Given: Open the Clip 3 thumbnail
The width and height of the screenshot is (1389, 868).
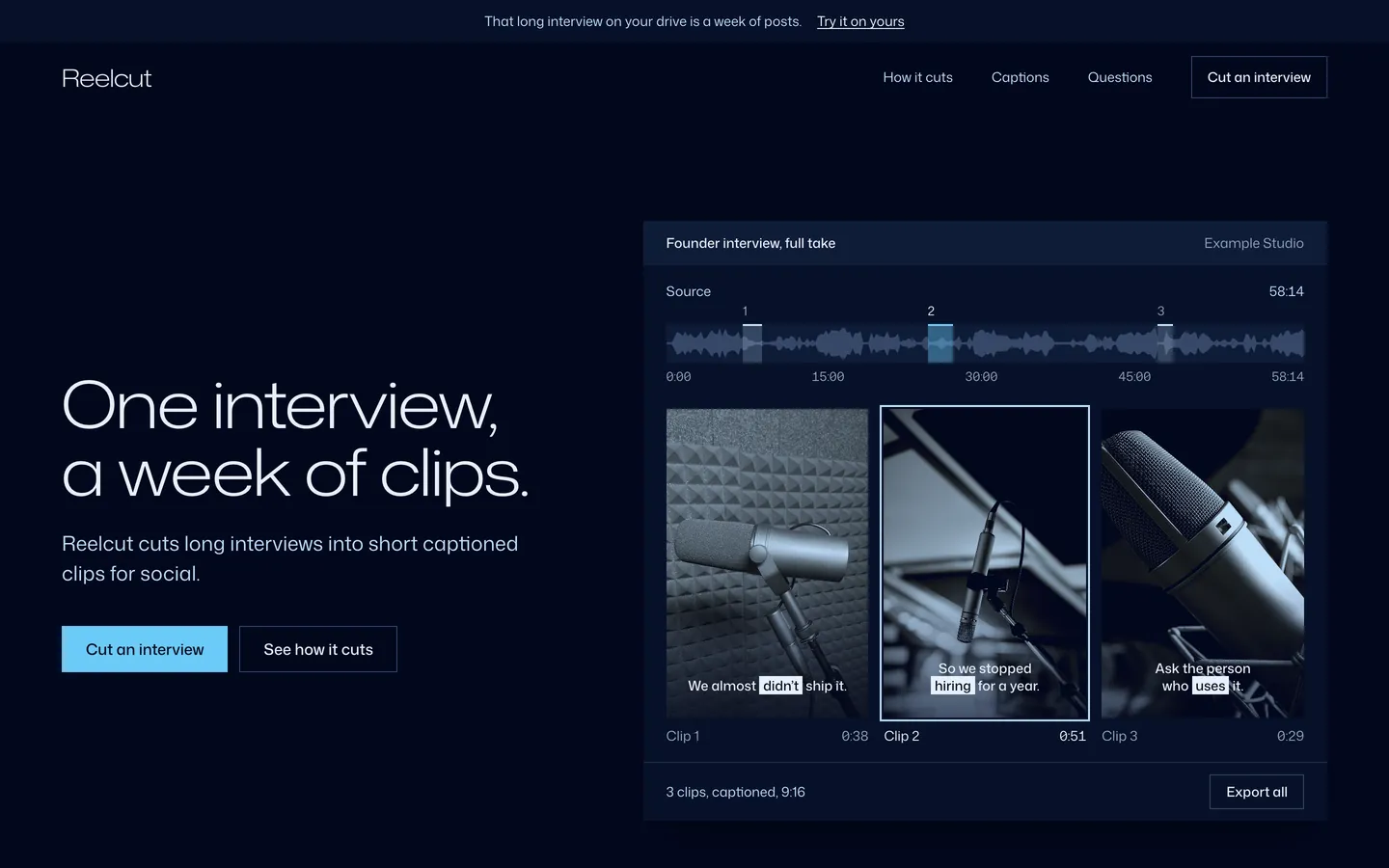Looking at the screenshot, I should pos(1203,563).
